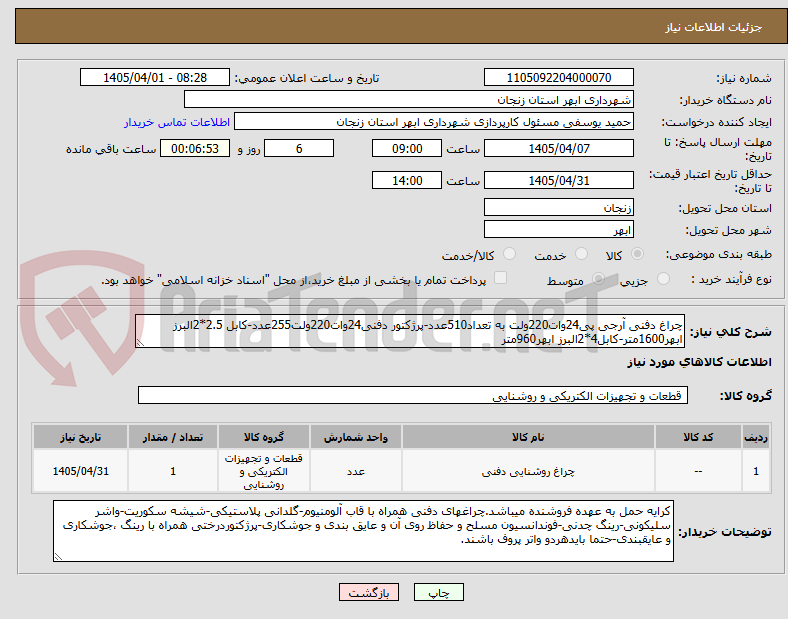Click the نام کالا column header
788x619 pixels.
point(528,437)
